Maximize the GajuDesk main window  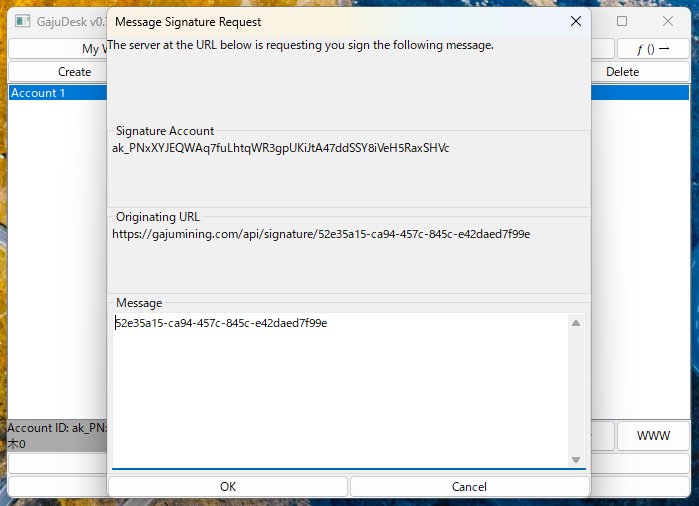tap(622, 21)
